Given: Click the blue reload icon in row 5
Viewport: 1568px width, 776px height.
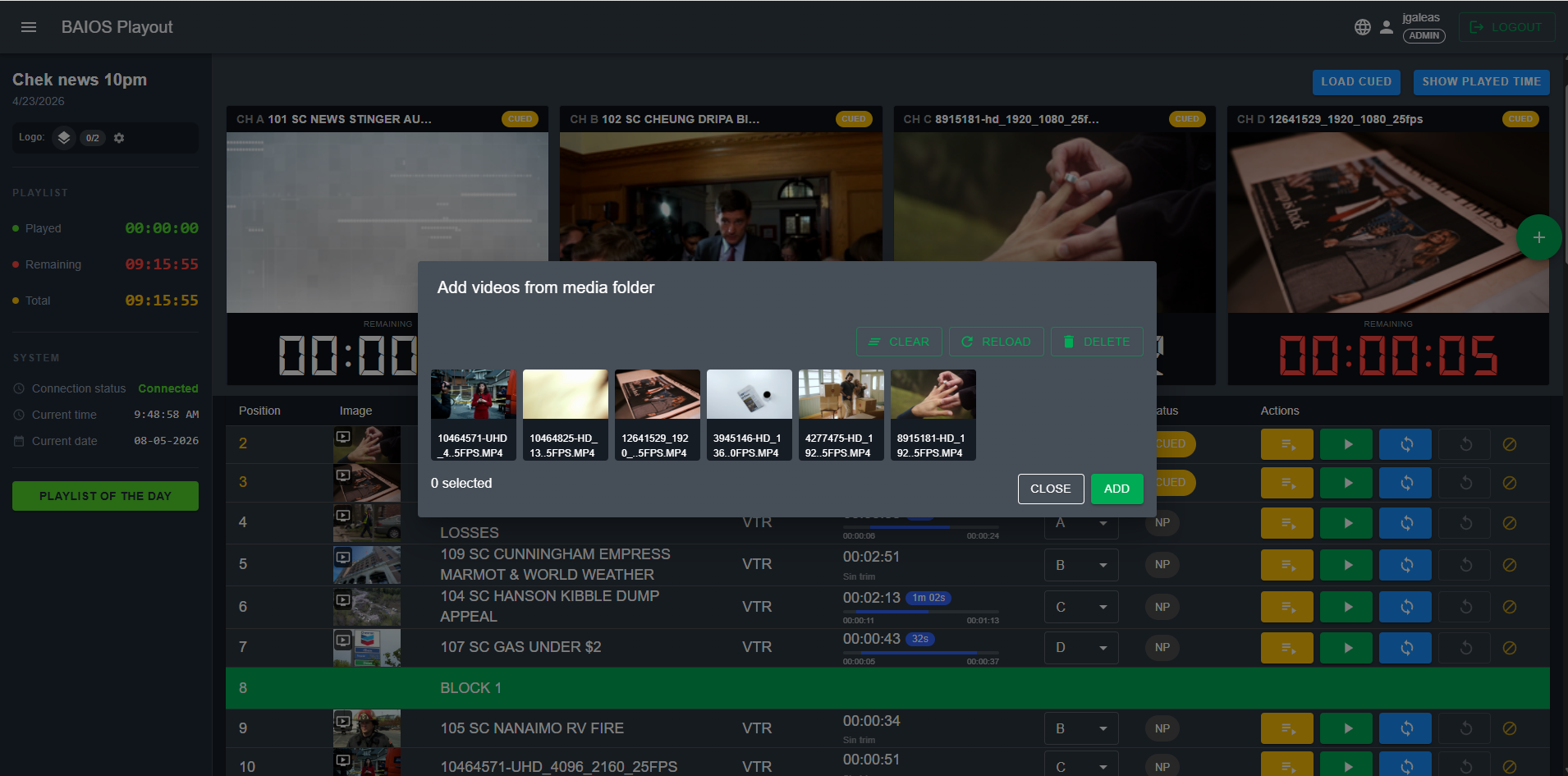Looking at the screenshot, I should [x=1405, y=565].
